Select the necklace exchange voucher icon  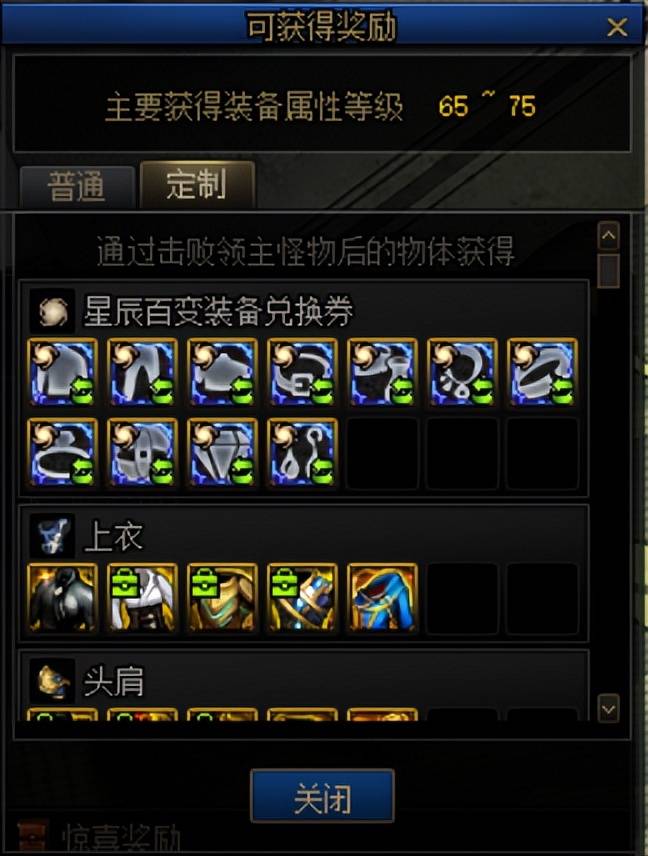(x=462, y=372)
